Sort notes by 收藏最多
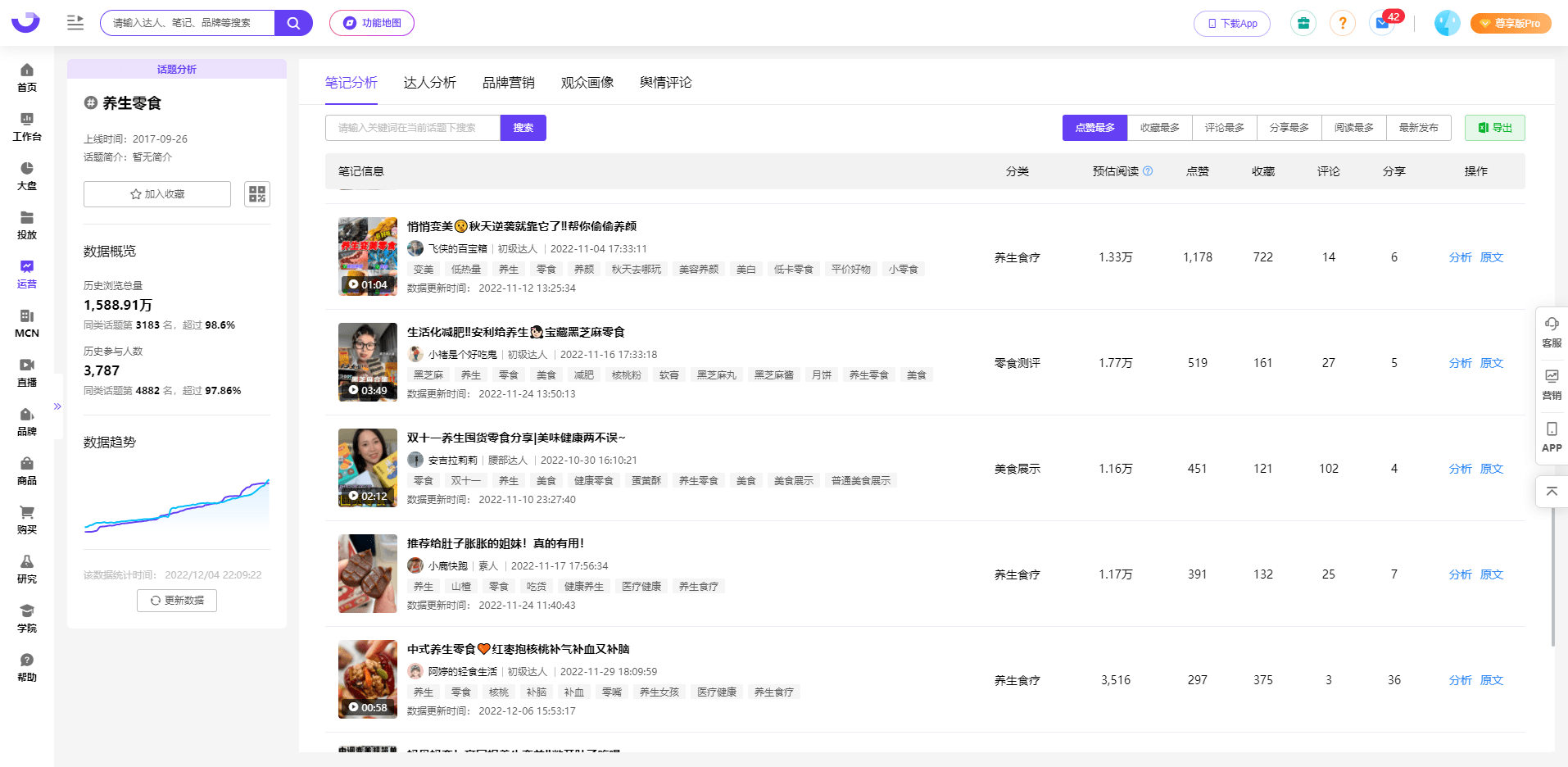This screenshot has width=1568, height=767. pyautogui.click(x=1160, y=128)
